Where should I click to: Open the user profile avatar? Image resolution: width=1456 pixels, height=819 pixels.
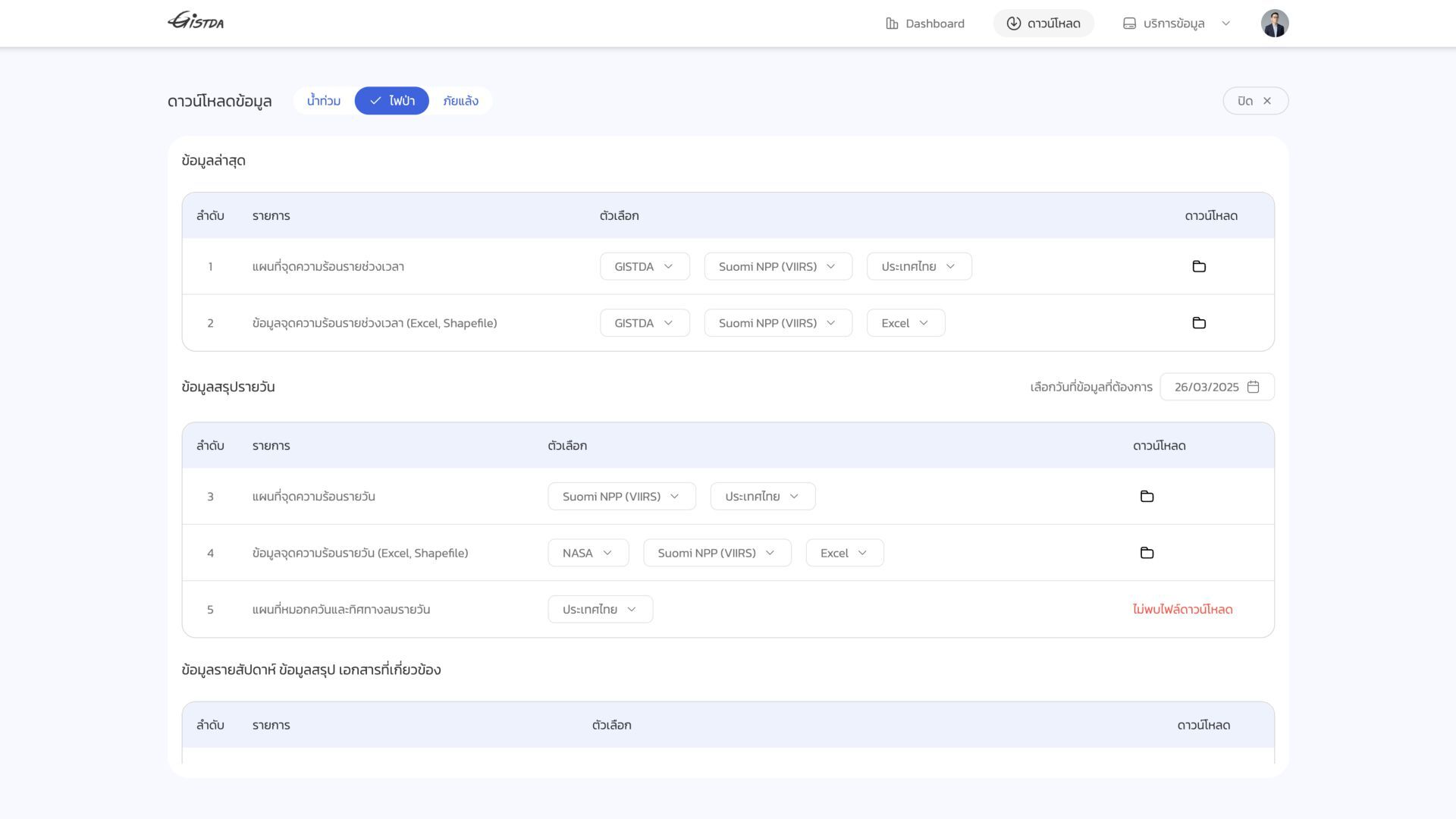pyautogui.click(x=1274, y=24)
